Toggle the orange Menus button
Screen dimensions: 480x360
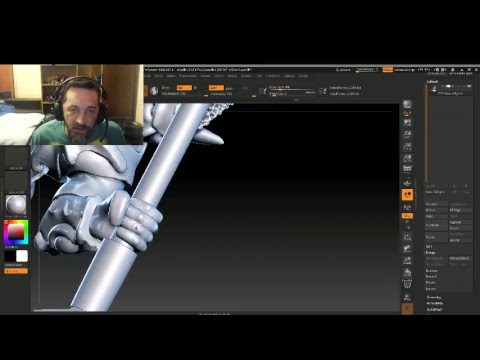coord(387,70)
